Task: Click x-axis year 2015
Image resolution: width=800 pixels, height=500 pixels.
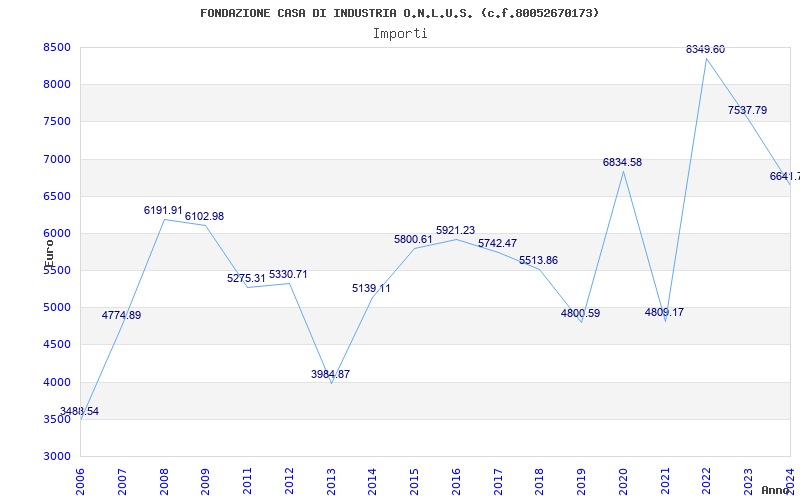Action: [414, 481]
